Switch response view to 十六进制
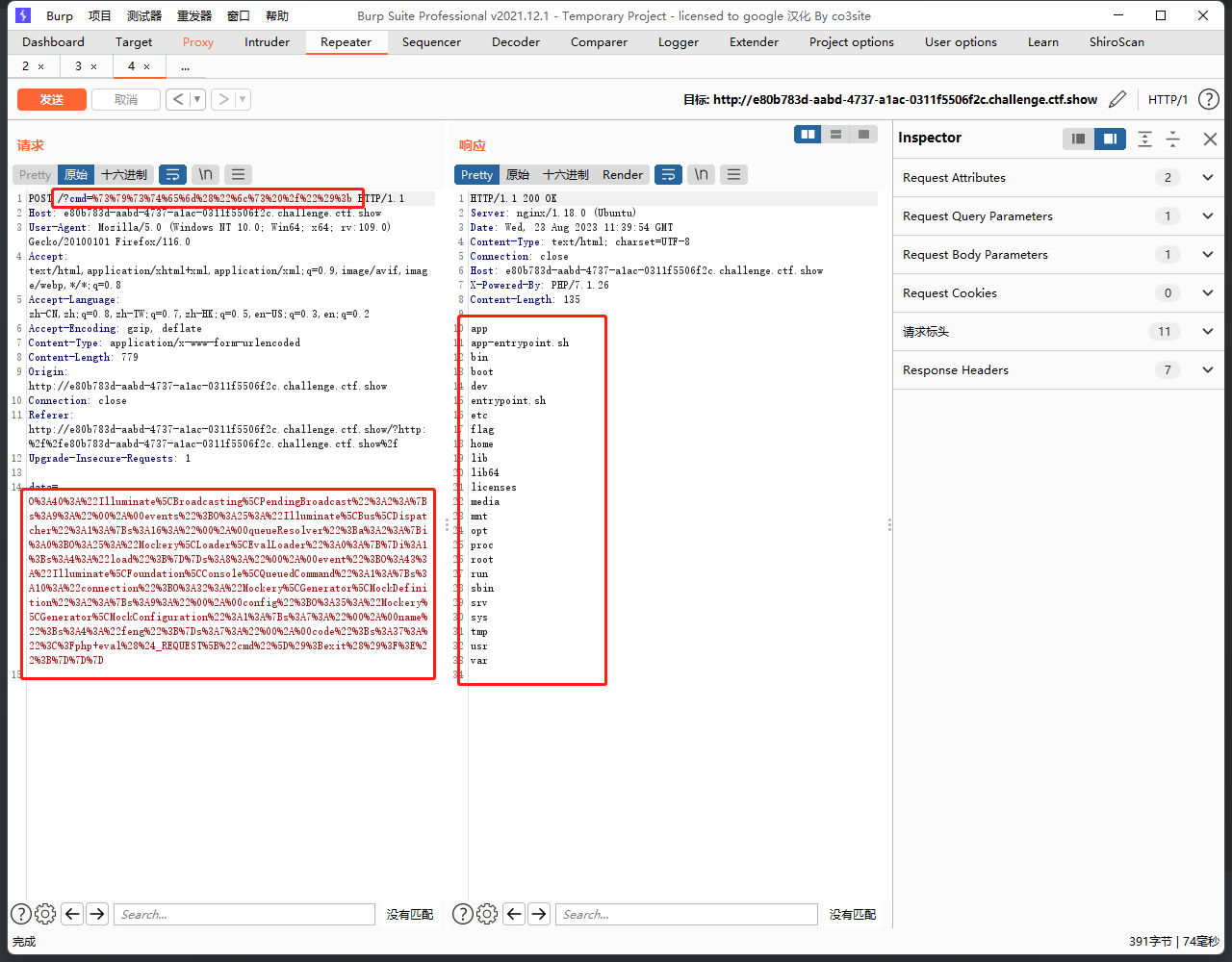The image size is (1232, 962). tap(566, 174)
